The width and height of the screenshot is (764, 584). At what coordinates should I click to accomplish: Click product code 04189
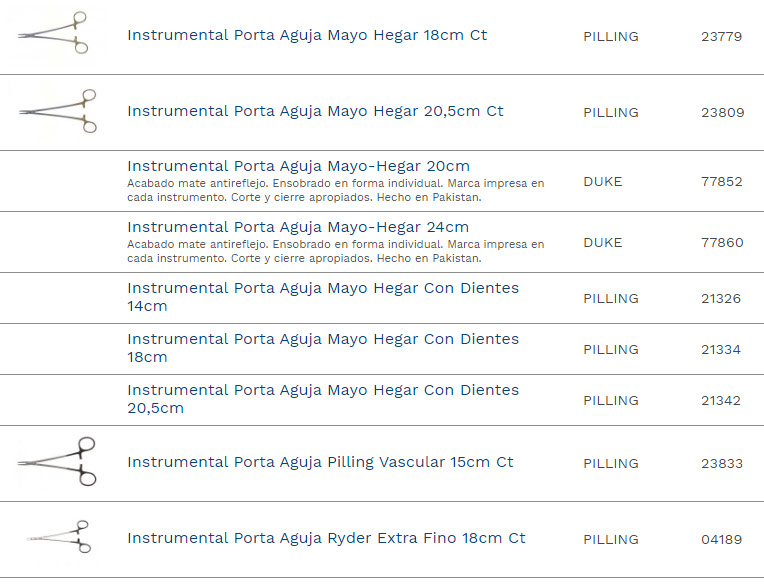(x=721, y=540)
